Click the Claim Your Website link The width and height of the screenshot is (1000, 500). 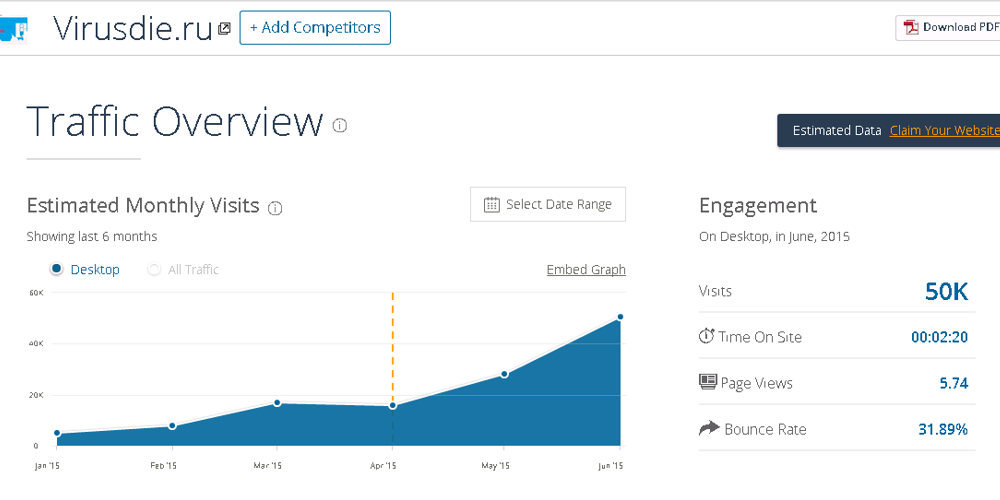pyautogui.click(x=943, y=130)
